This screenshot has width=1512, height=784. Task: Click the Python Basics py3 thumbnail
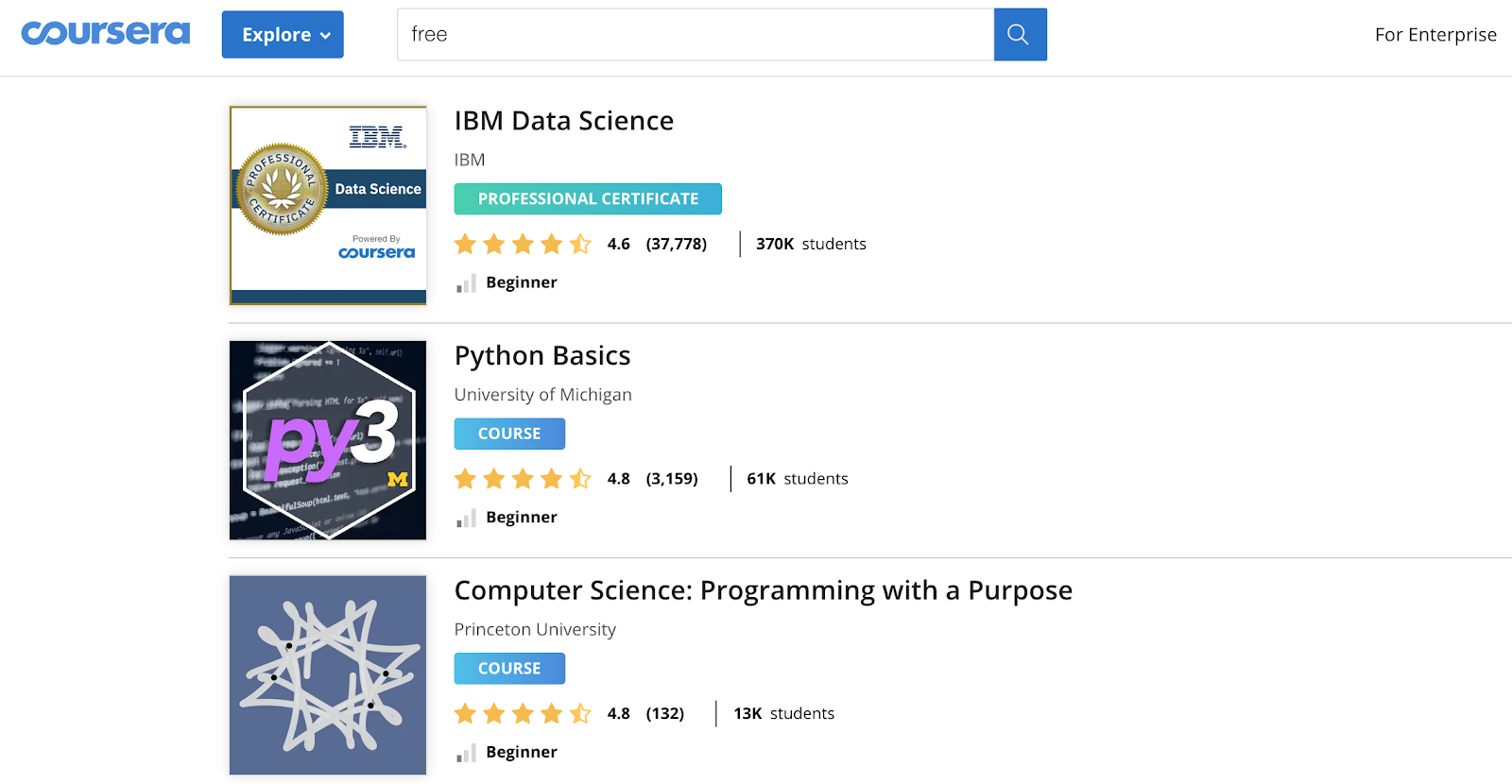[x=328, y=440]
